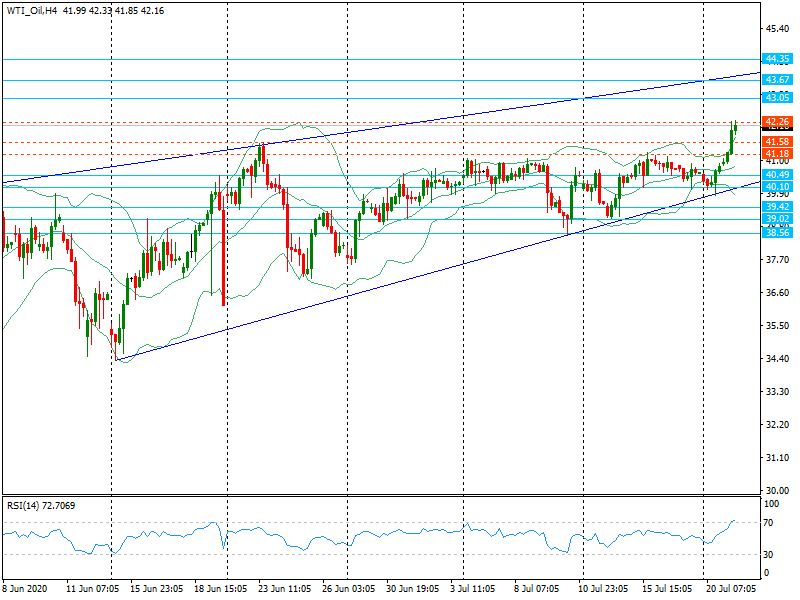
Task: Click the 45.40 price axis value
Action: coord(776,28)
